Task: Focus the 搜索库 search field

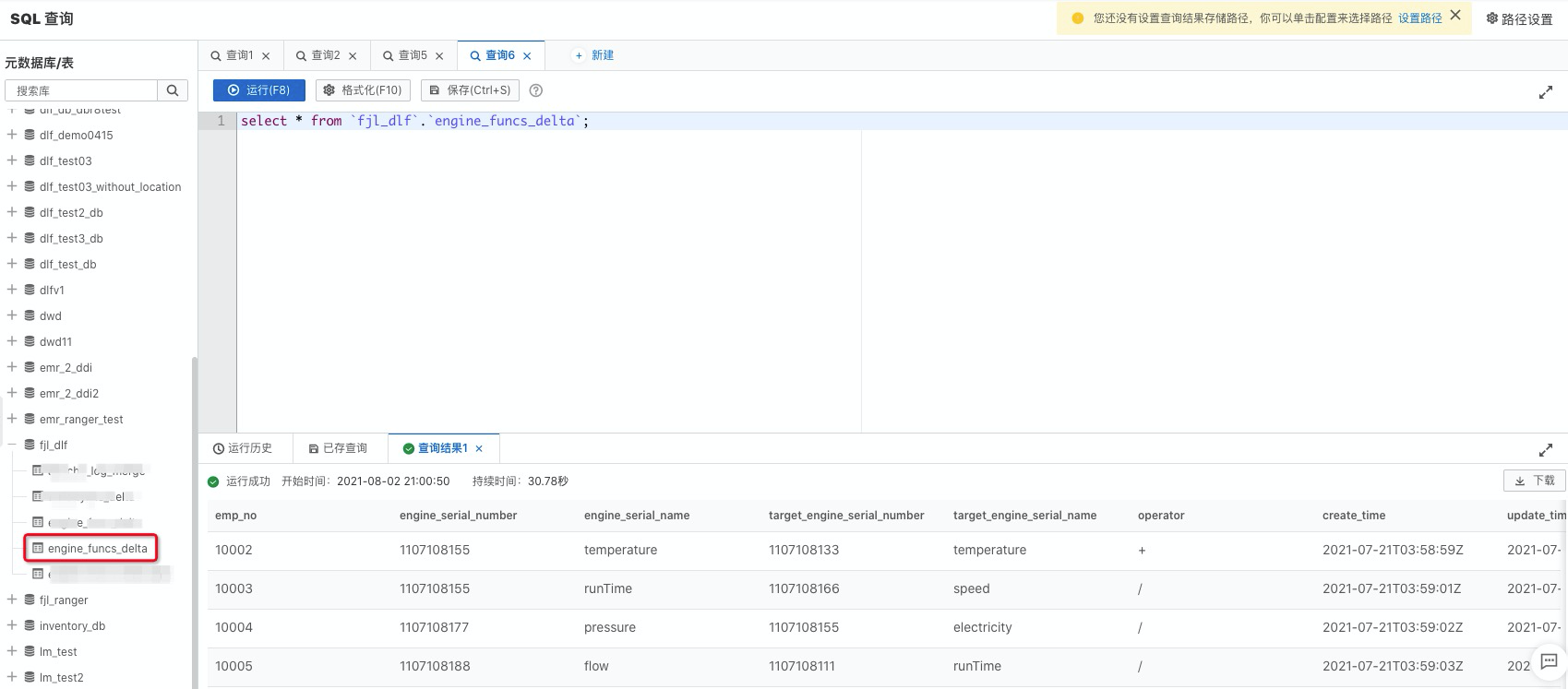Action: 81,90
